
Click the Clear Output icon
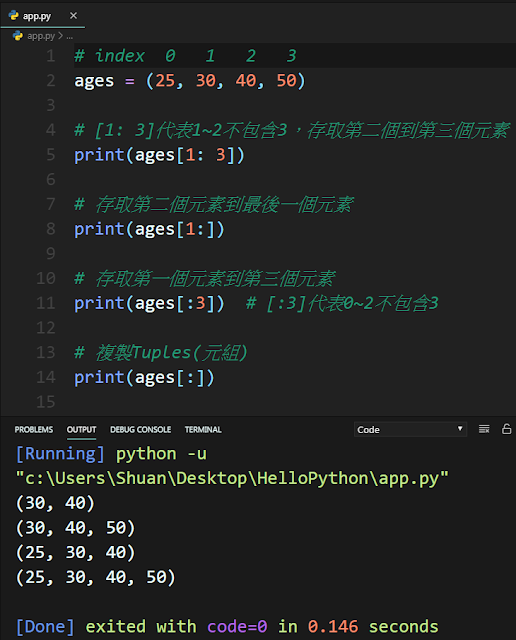(x=484, y=429)
